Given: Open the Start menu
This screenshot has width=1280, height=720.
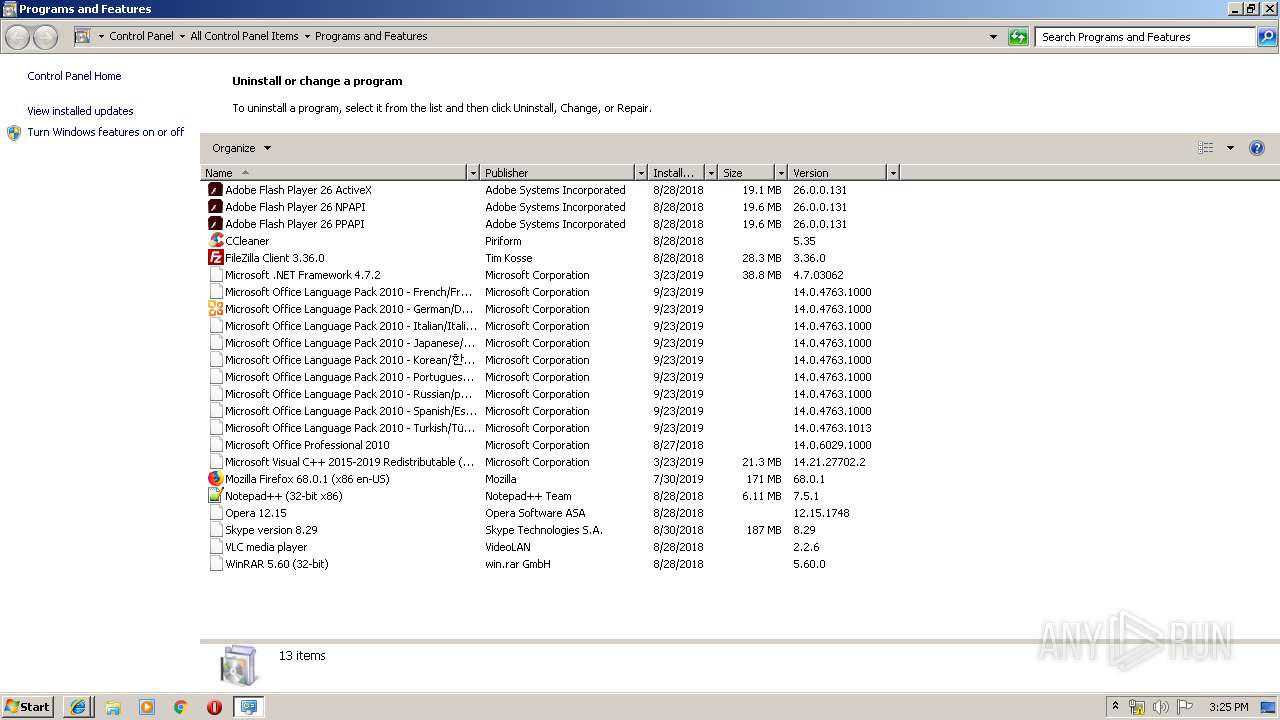Looking at the screenshot, I should pos(28,707).
